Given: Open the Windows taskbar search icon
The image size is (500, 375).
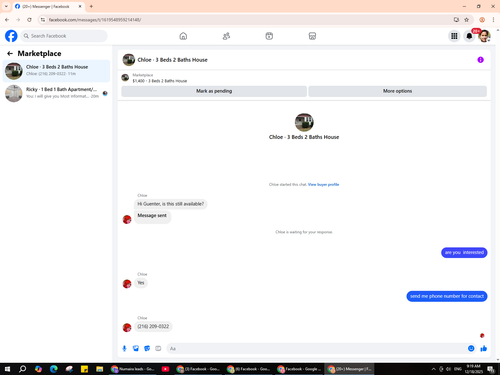Looking at the screenshot, I should click(x=23, y=369).
